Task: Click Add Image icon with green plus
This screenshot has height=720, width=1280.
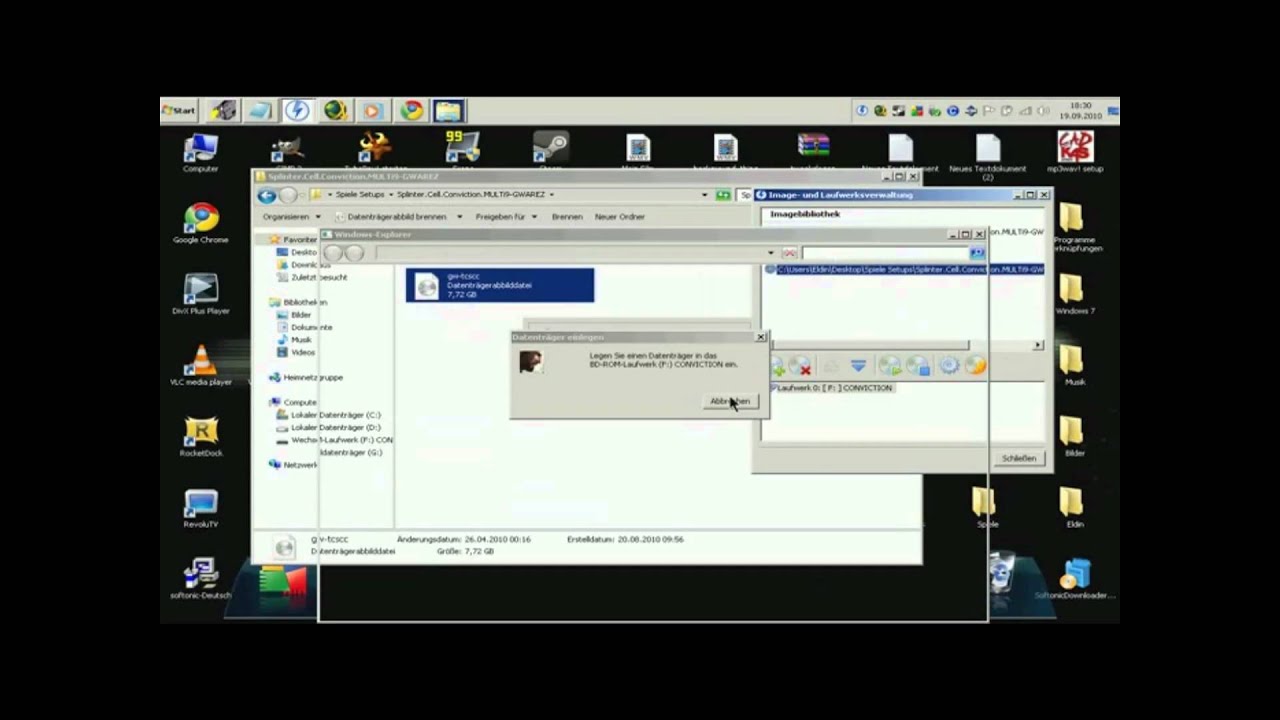Action: point(777,367)
